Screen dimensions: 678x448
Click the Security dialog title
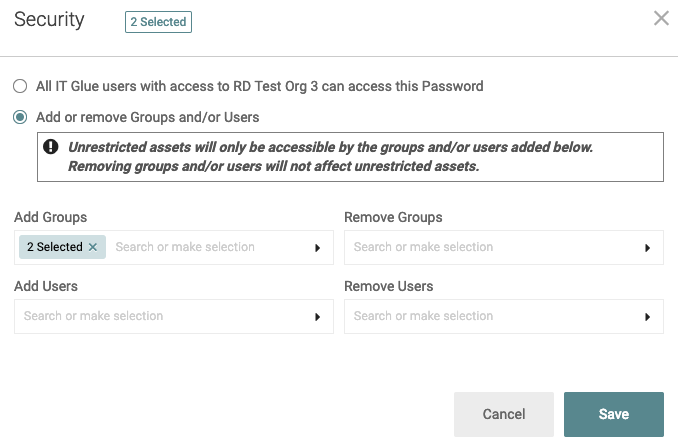click(49, 20)
